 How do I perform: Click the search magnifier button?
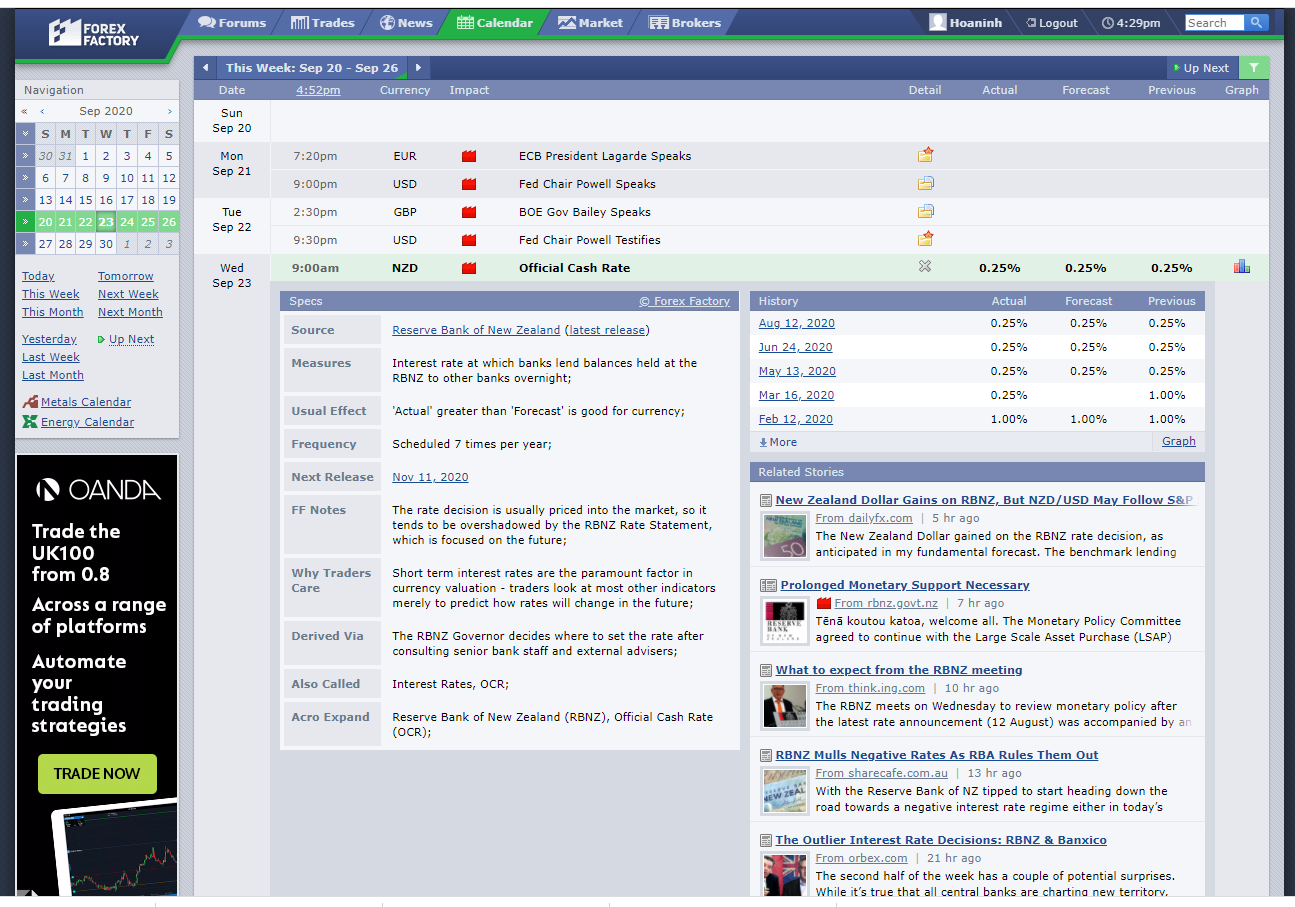click(1257, 22)
